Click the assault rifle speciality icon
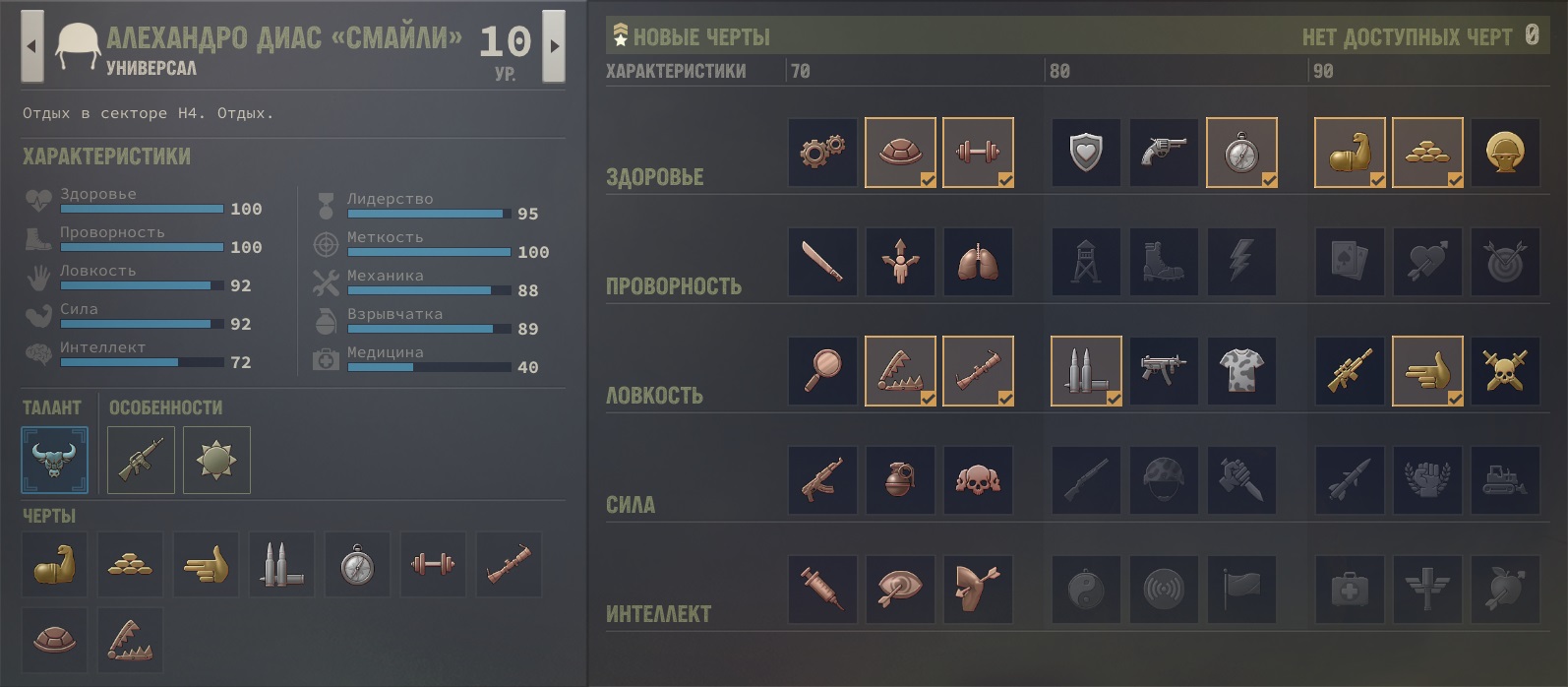The height and width of the screenshot is (687, 1568). [142, 460]
